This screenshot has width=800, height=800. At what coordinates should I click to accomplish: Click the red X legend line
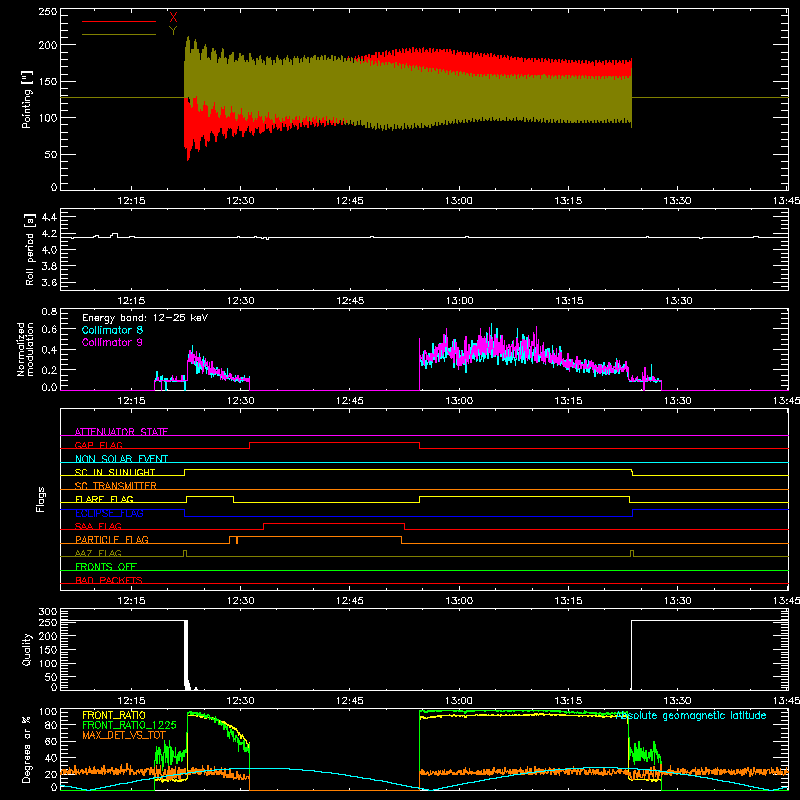(119, 21)
